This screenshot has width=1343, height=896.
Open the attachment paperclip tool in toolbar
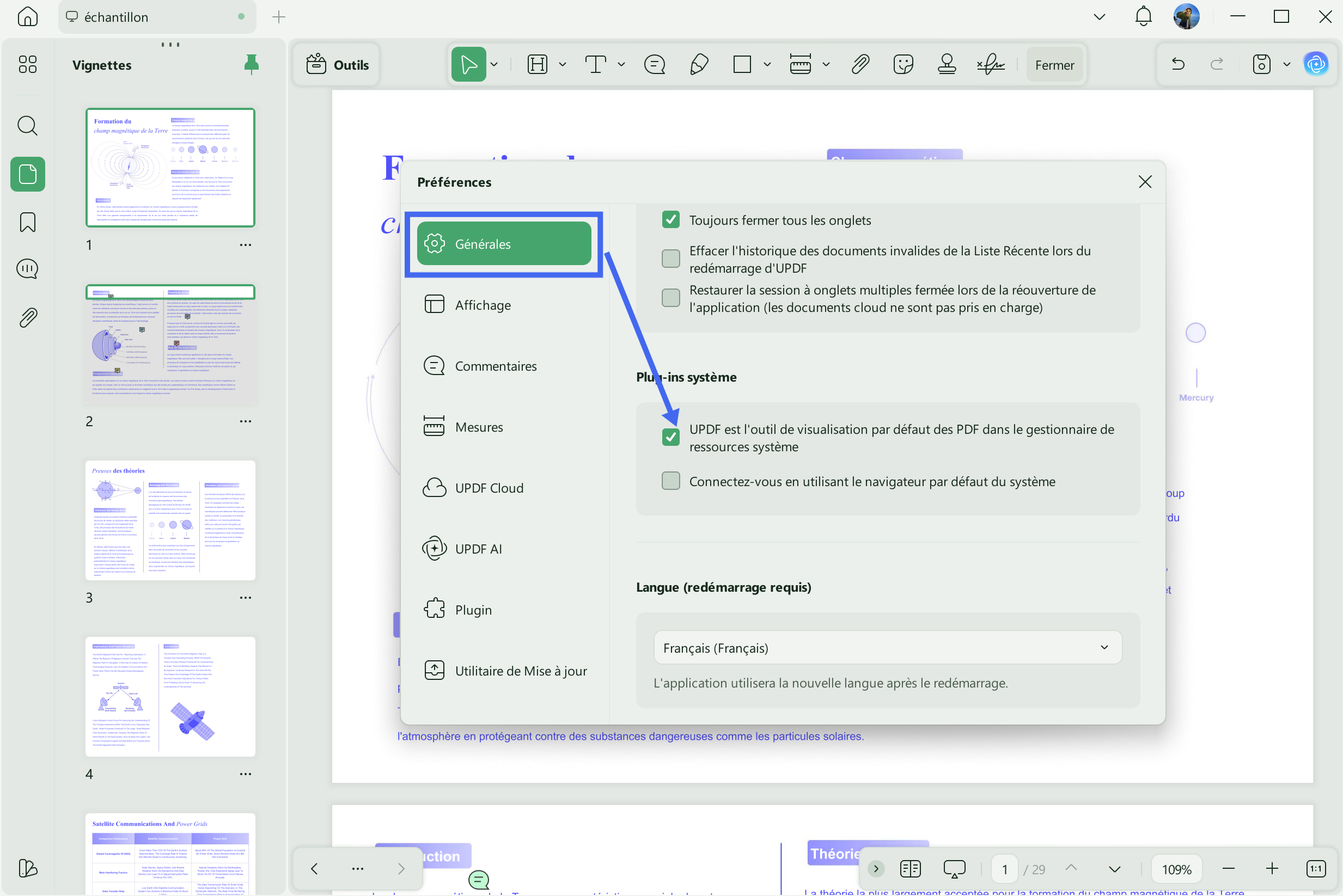(x=860, y=65)
